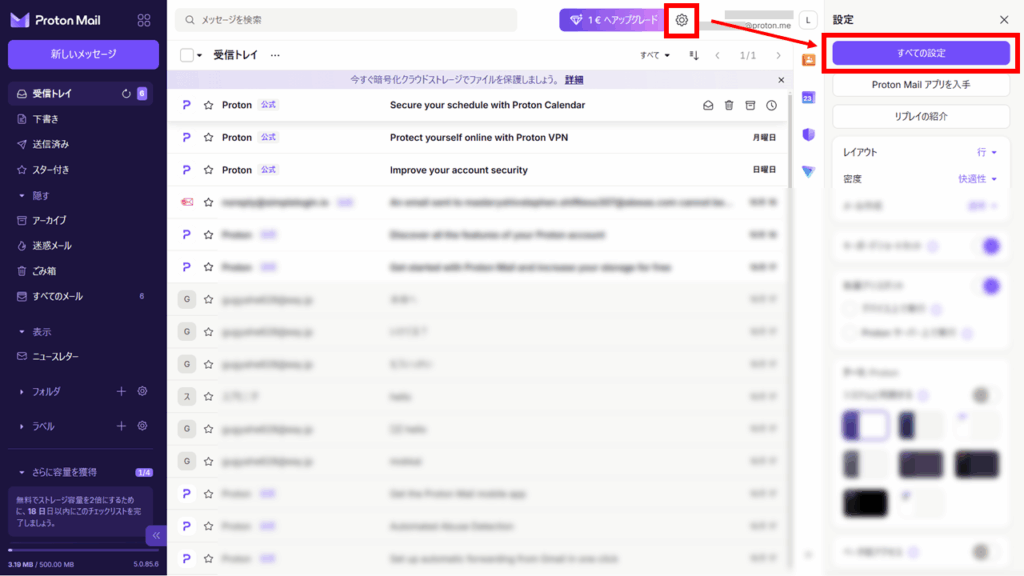
Task: Open the 密度 dropdown showing 快適性
Action: [978, 179]
